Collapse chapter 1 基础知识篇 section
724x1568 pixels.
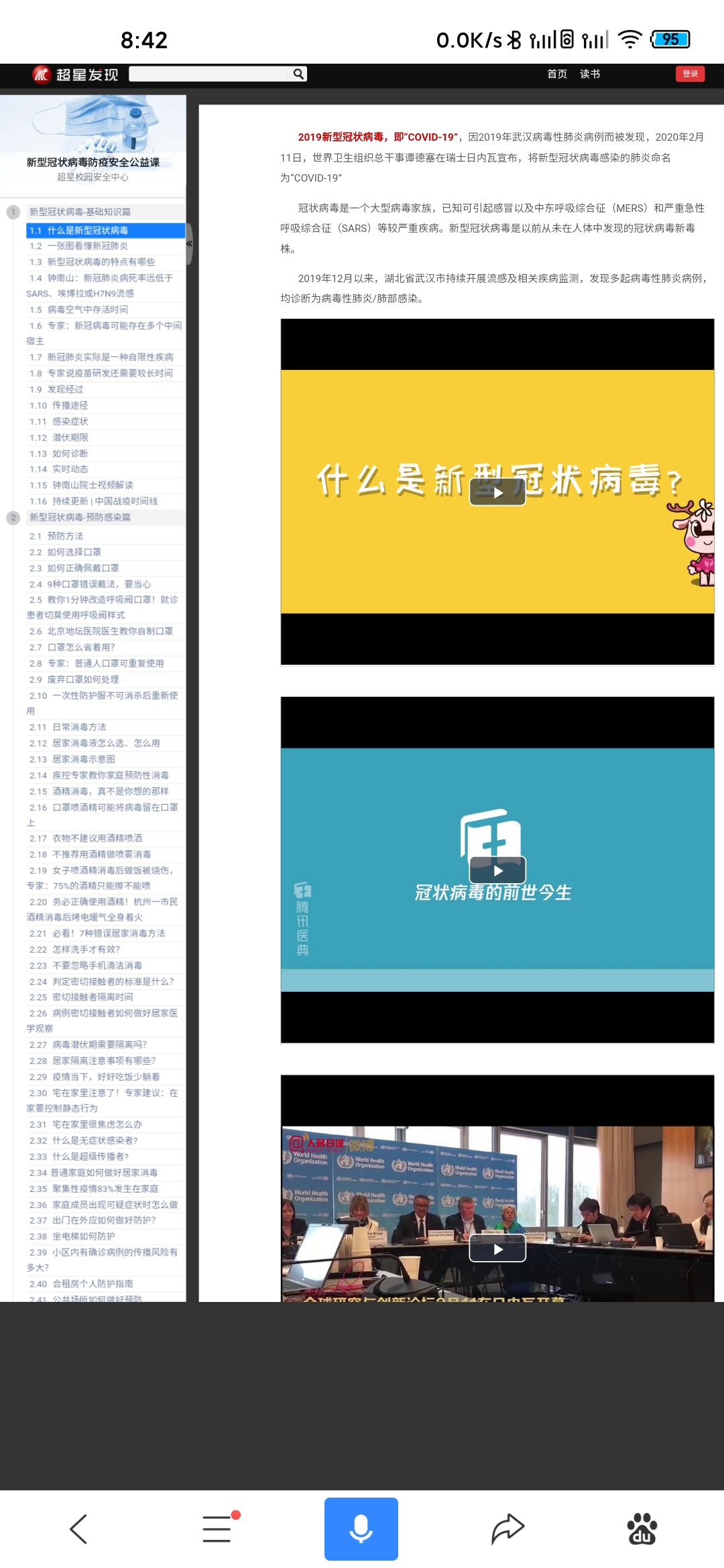click(13, 212)
